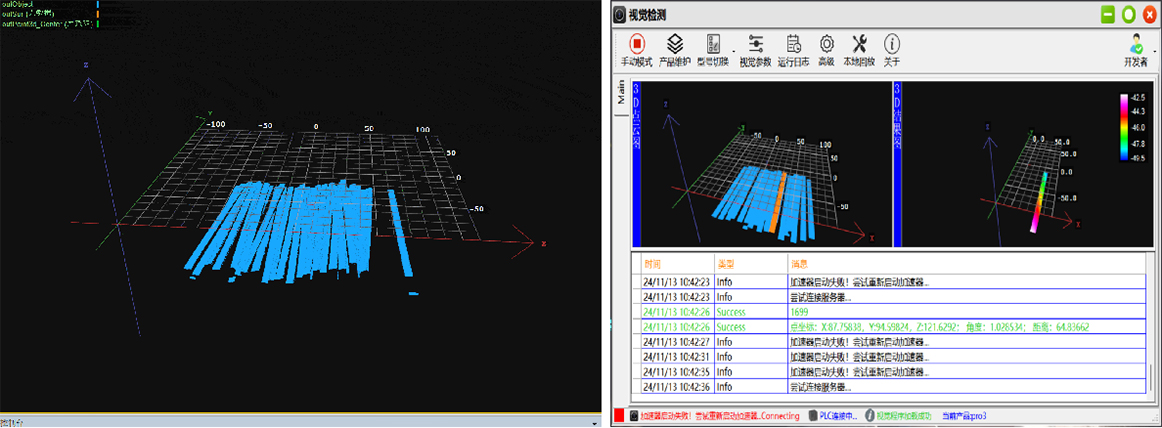Image resolution: width=1162 pixels, height=428 pixels.
Task: Click the 本地回放 local playback tool icon
Action: tap(859, 45)
